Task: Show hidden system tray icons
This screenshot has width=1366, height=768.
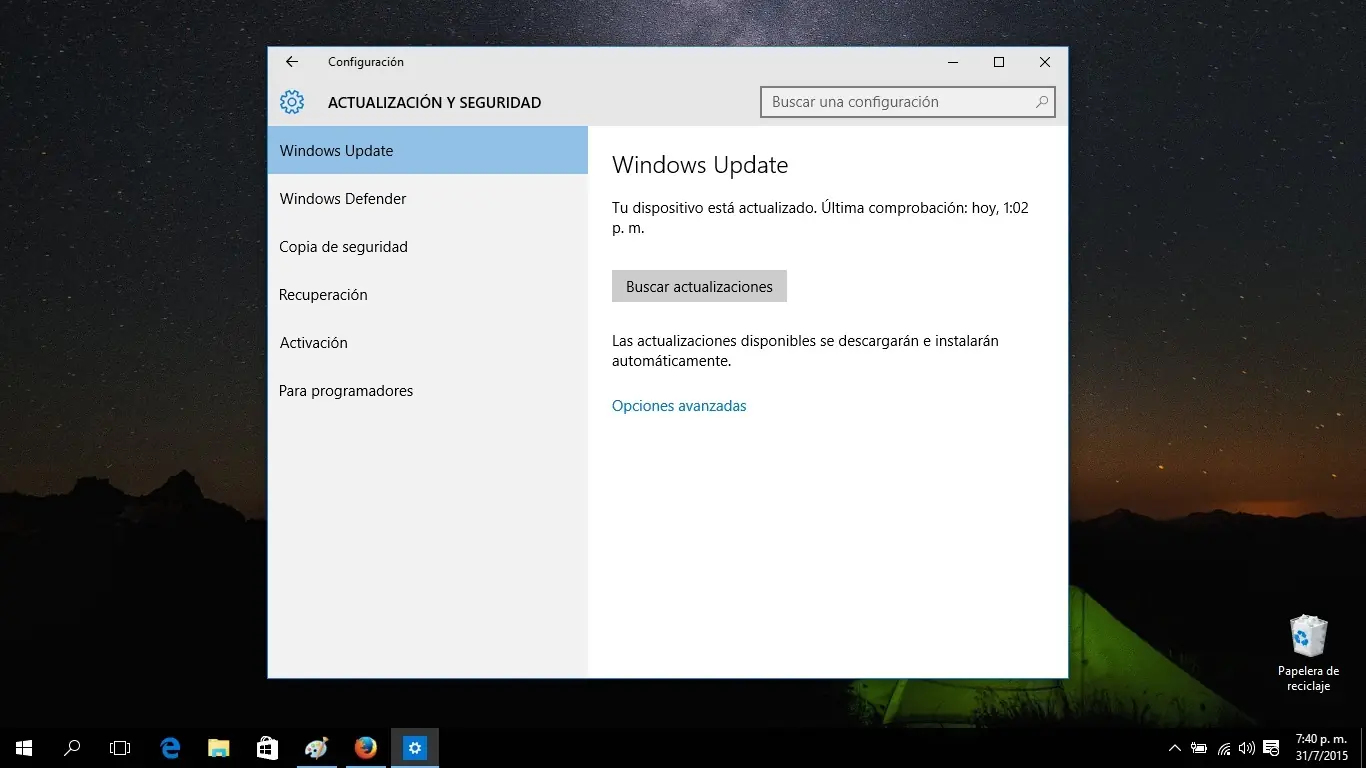Action: coord(1175,748)
